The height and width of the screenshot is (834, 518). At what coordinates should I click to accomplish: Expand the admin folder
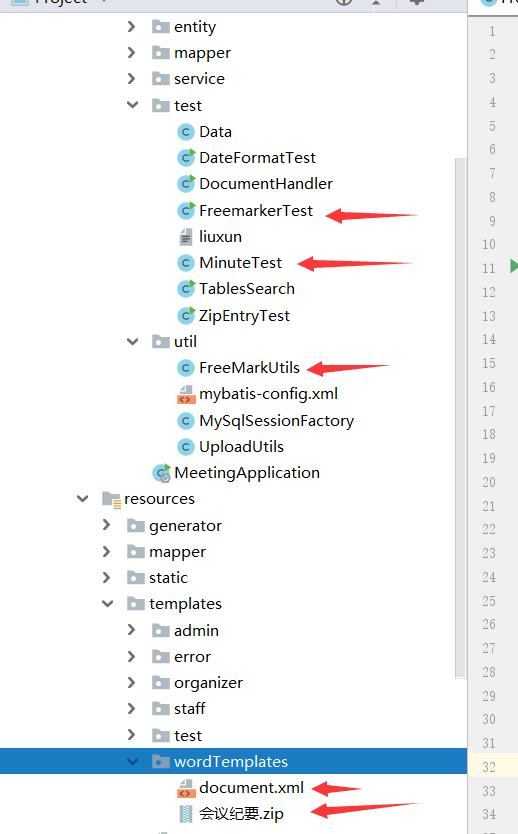[131, 630]
